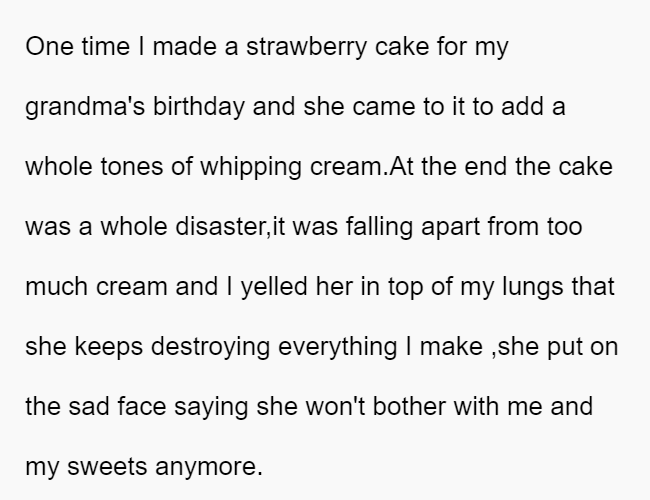Viewport: 650px width, 500px height.
Task: Click on the word "bother"
Action: pyautogui.click(x=409, y=407)
